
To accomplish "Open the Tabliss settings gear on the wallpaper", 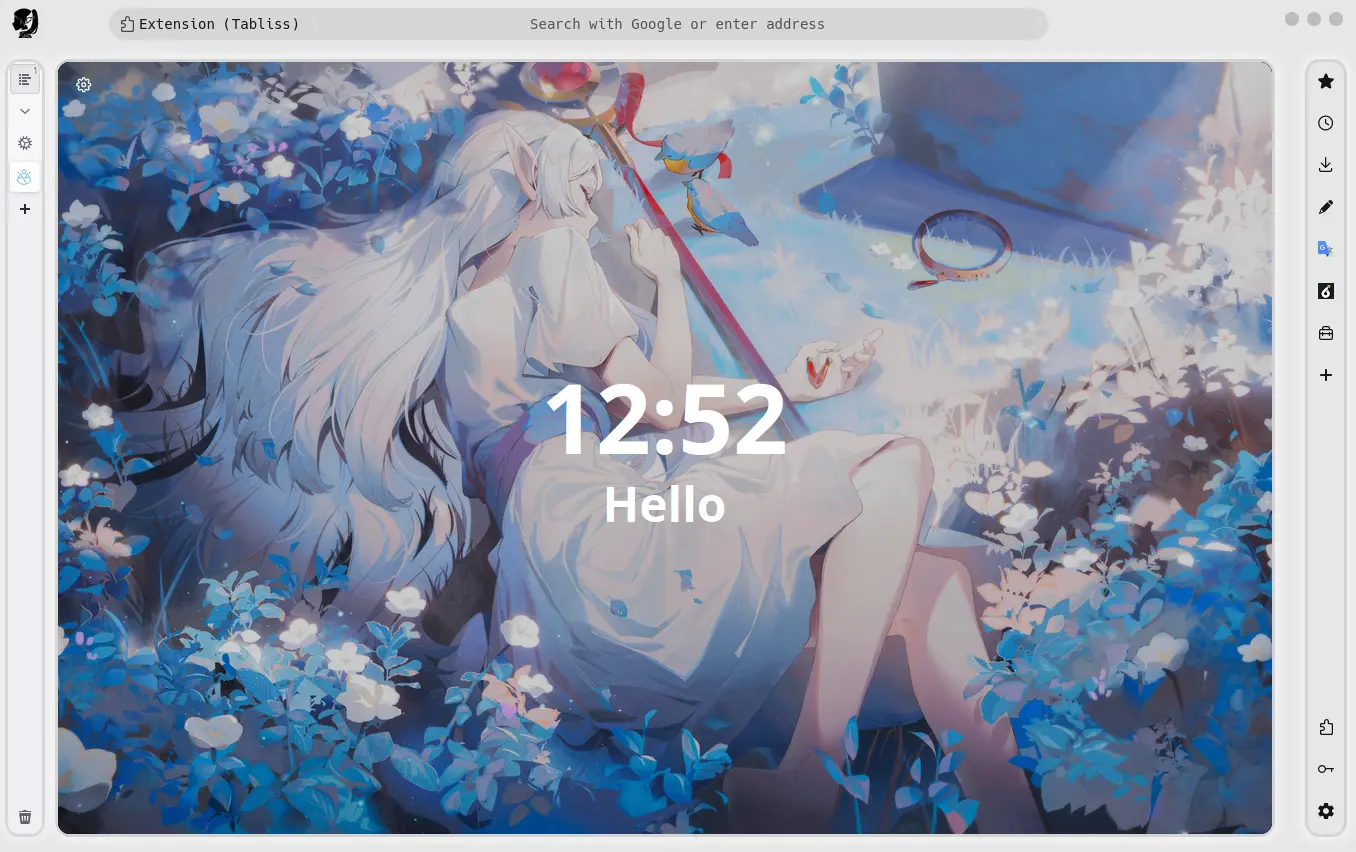I will click(83, 85).
